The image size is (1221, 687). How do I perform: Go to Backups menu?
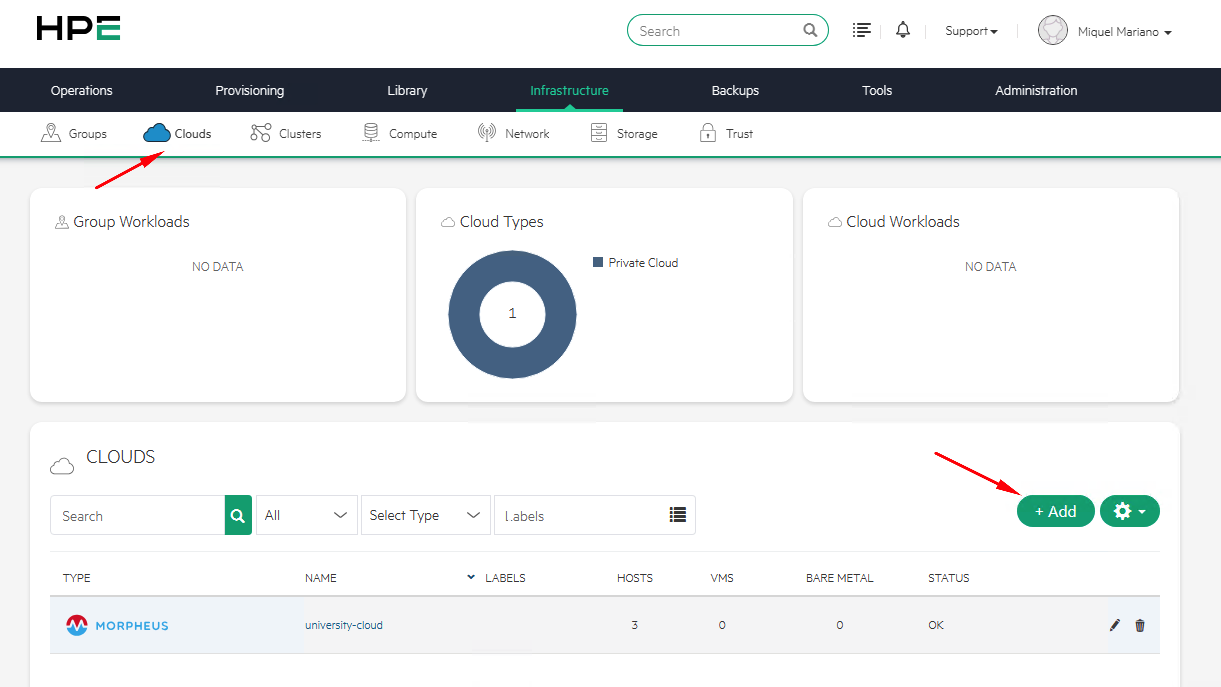tap(735, 90)
